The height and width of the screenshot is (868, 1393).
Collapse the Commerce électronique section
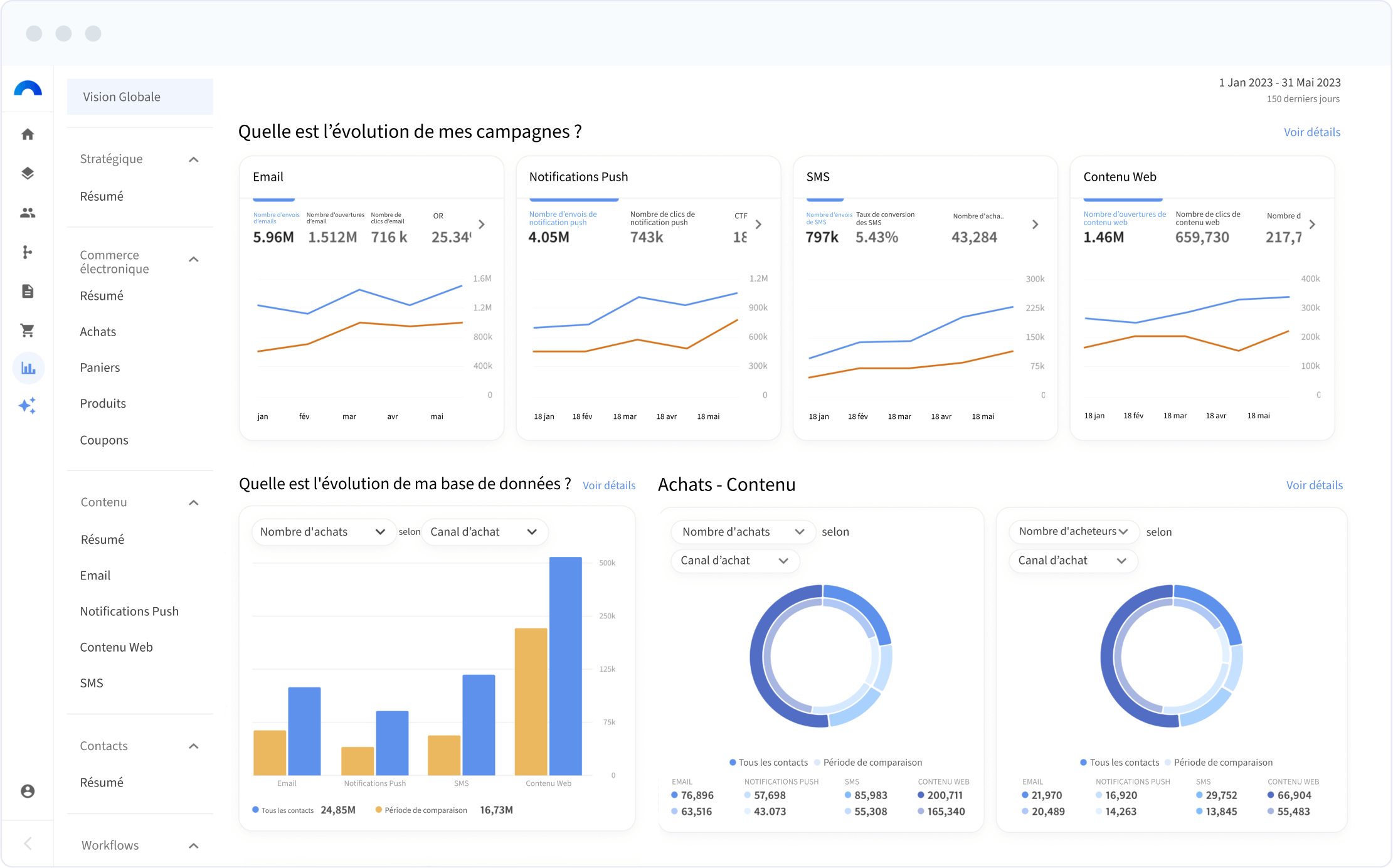194,260
